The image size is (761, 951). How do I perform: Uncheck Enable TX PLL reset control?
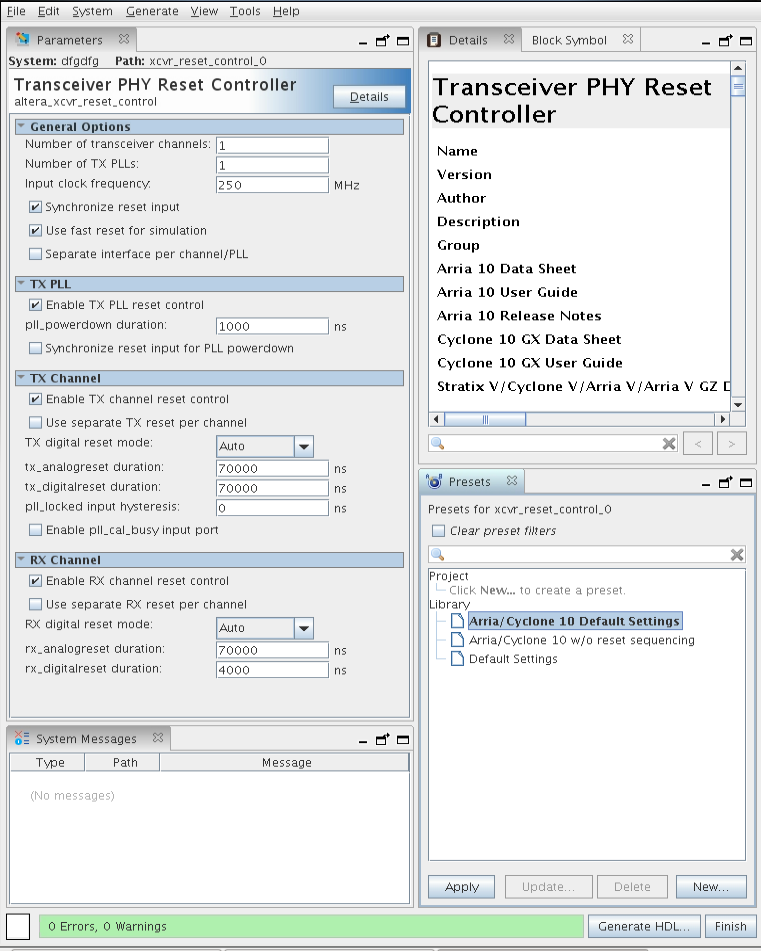coord(35,305)
